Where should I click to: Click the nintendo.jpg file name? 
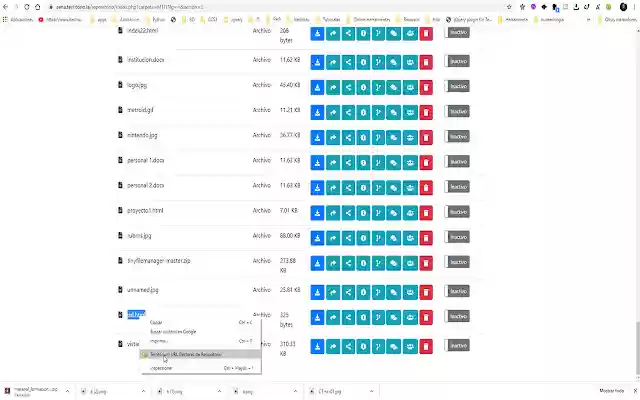pos(142,135)
